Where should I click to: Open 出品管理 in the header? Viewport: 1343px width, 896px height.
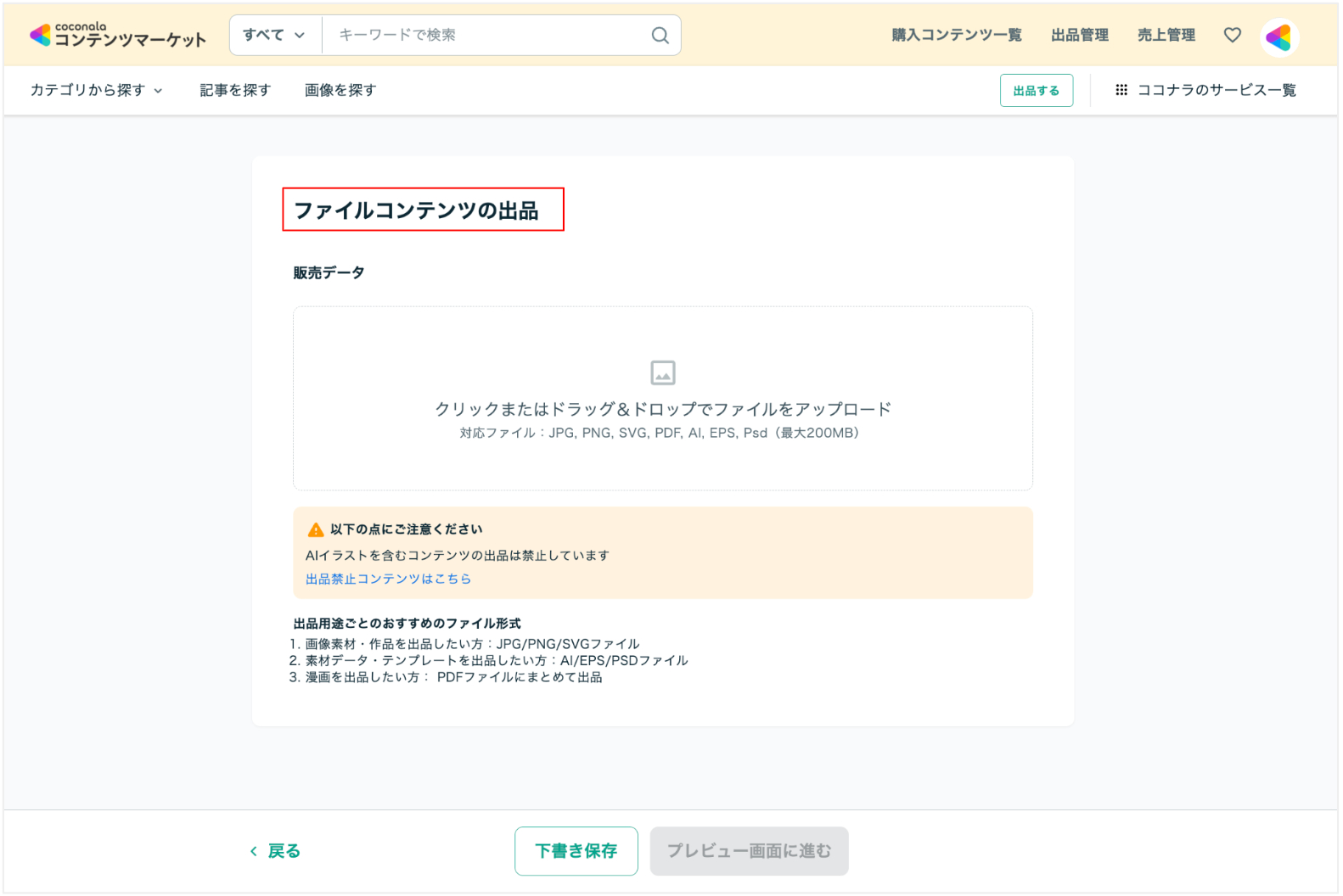pyautogui.click(x=1079, y=35)
